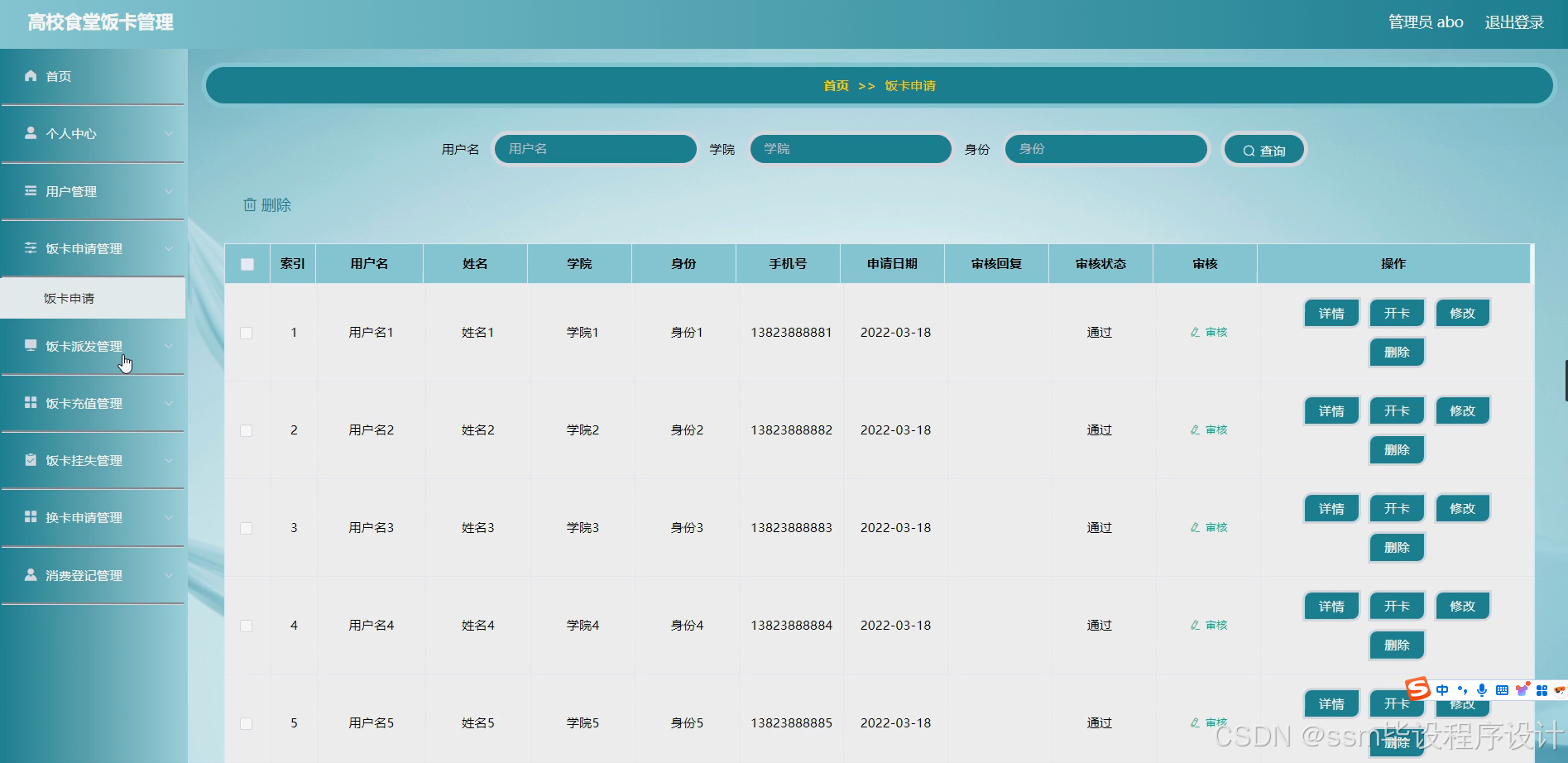Click the list icon for 用户管理

pos(31,191)
